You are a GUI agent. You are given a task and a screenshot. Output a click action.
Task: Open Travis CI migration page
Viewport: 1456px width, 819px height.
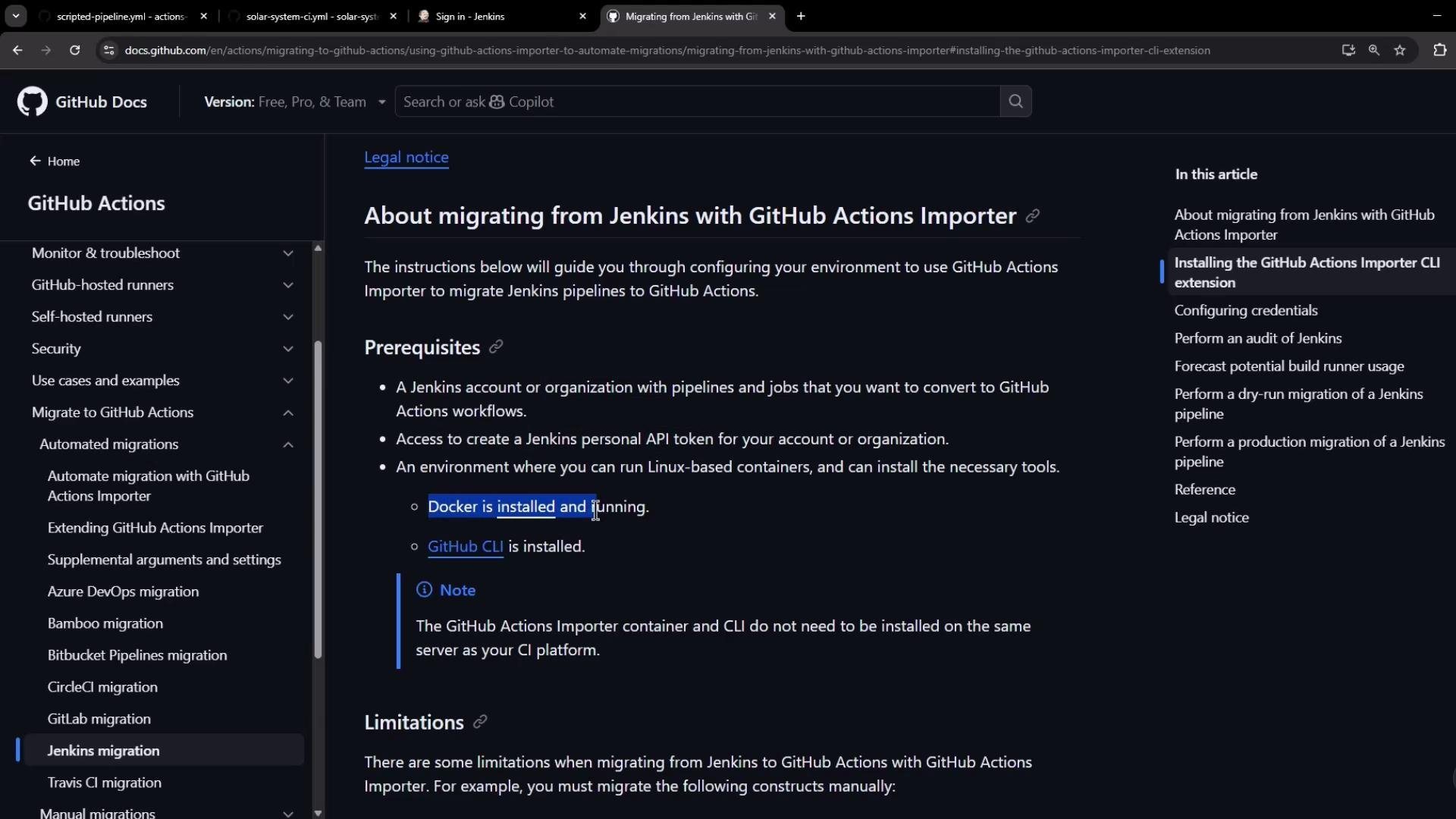105,783
